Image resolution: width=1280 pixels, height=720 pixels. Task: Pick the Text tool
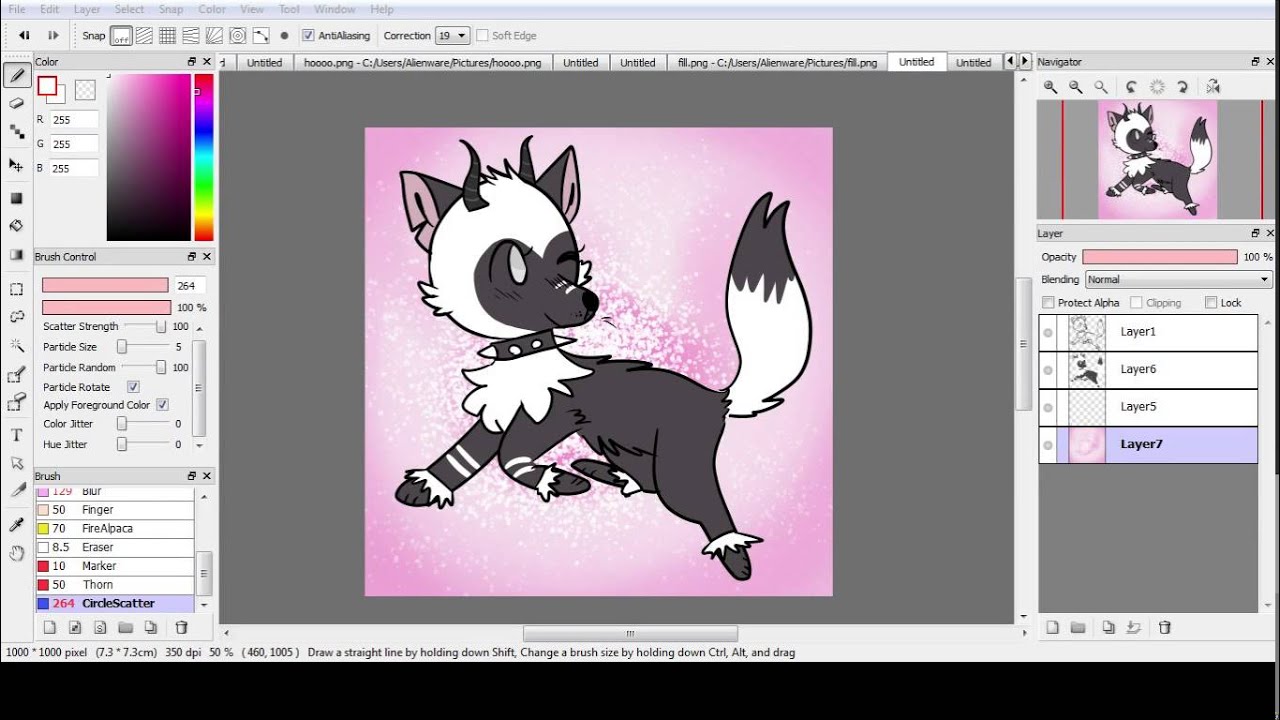click(16, 435)
